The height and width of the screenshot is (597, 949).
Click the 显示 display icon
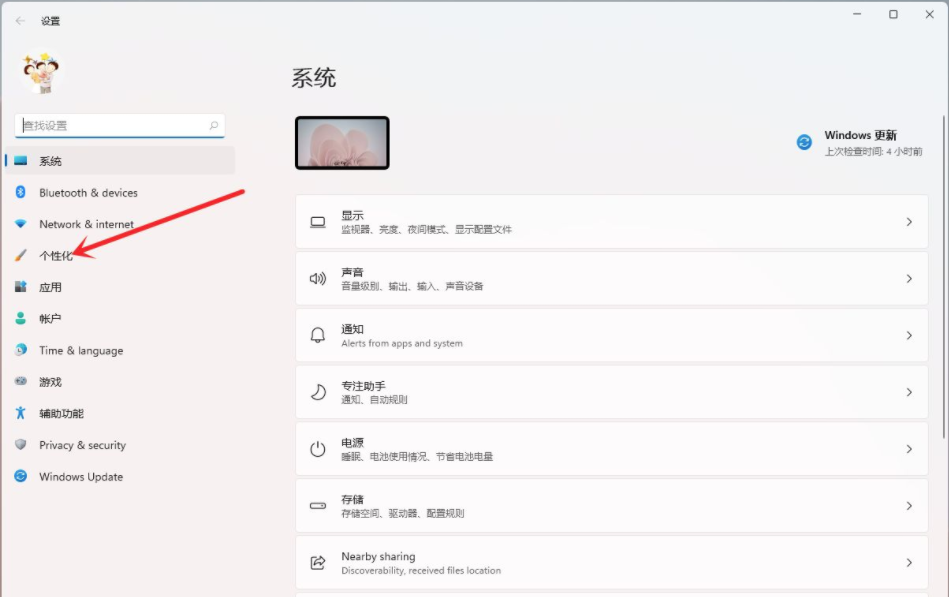[x=318, y=222]
